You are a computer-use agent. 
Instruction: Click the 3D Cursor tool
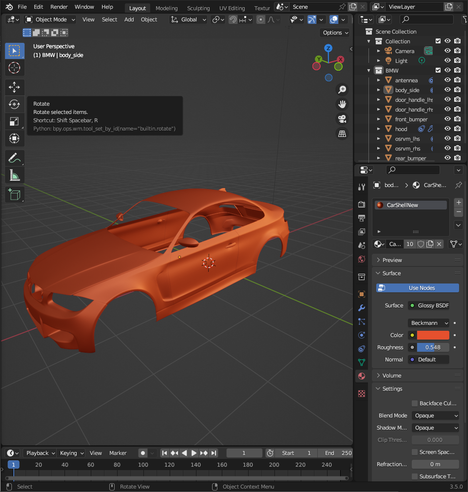tap(14, 68)
